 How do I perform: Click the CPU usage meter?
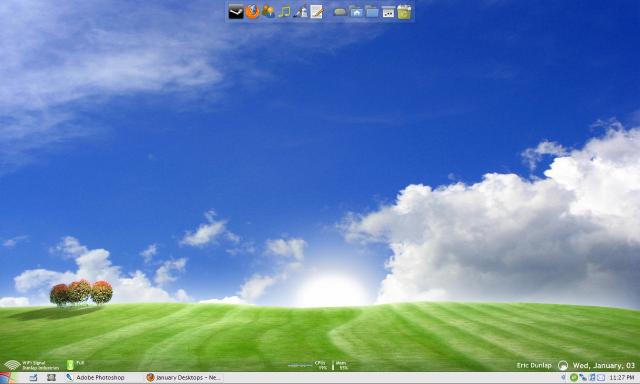click(x=307, y=365)
